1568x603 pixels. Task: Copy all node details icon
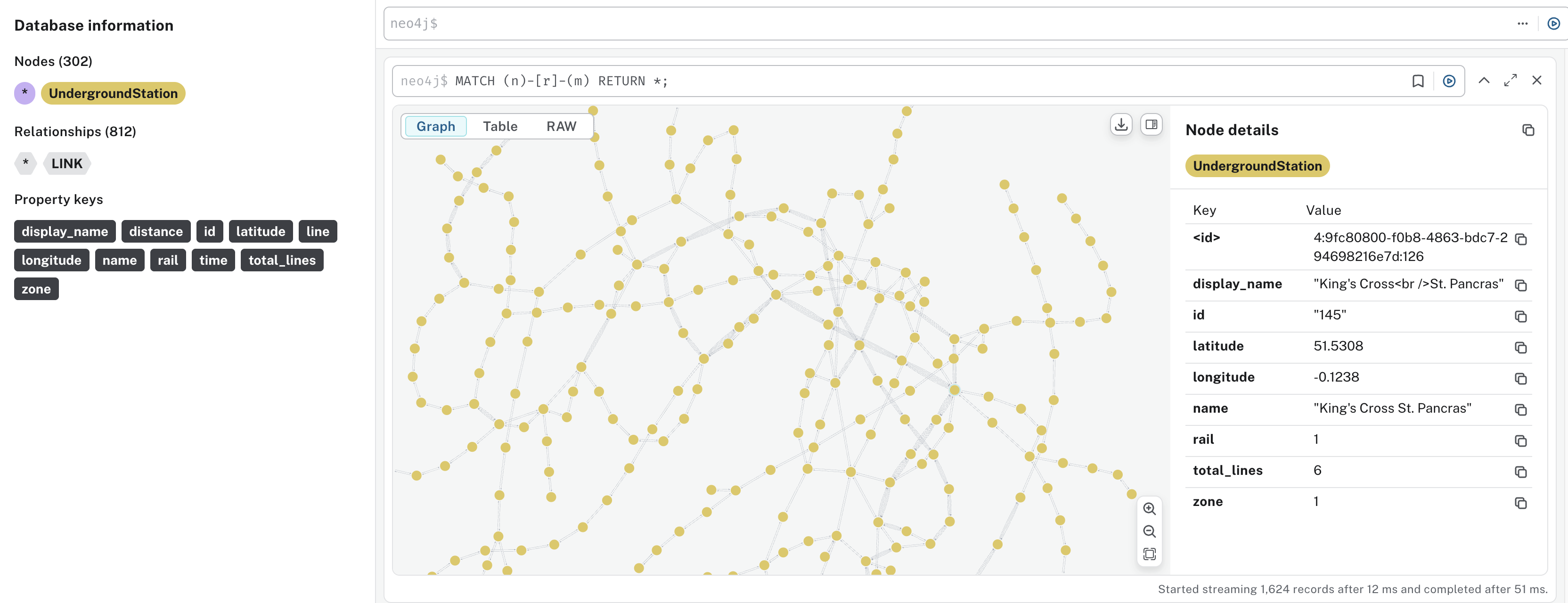(x=1528, y=130)
